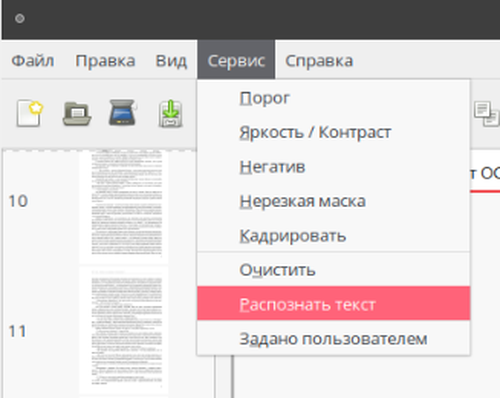Select page 10 thumbnail
The height and width of the screenshot is (398, 500).
(123, 206)
